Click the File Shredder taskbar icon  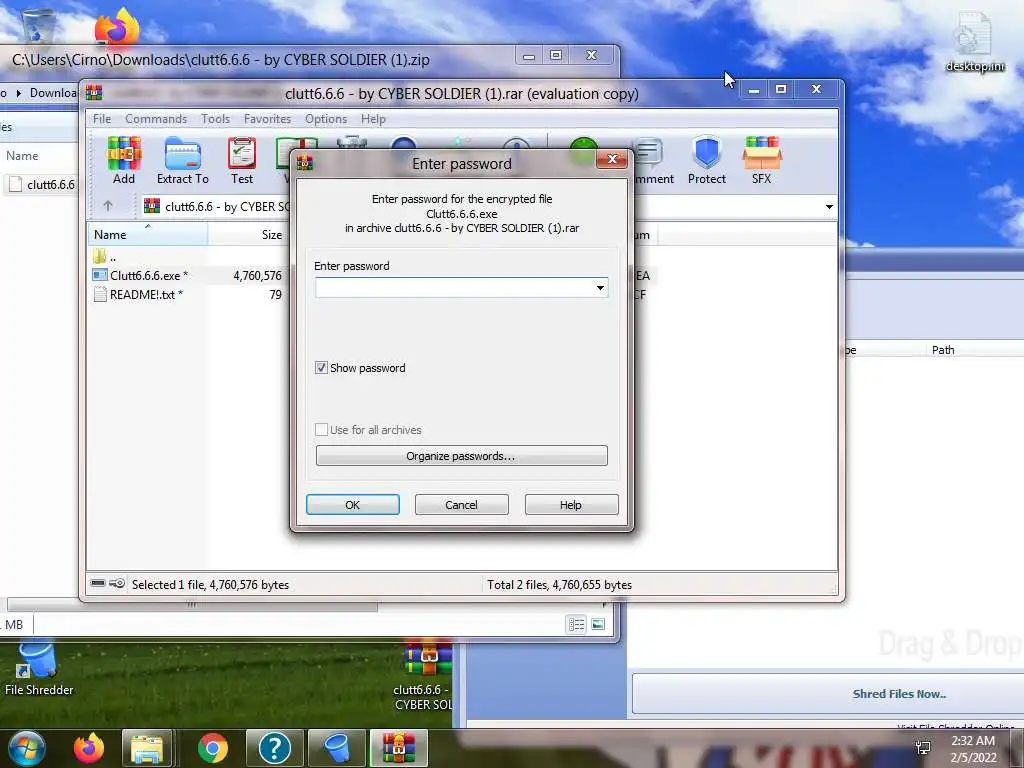pos(336,748)
